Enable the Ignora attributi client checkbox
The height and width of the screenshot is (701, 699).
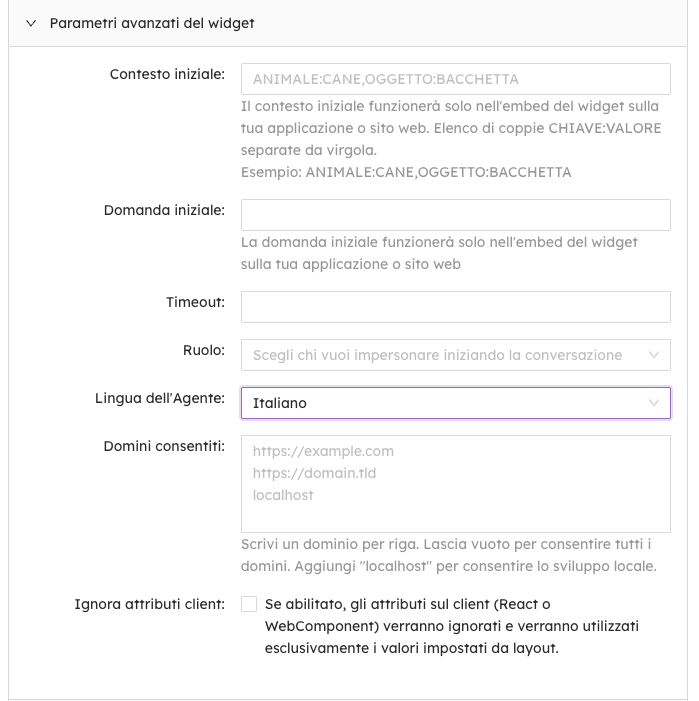[249, 604]
